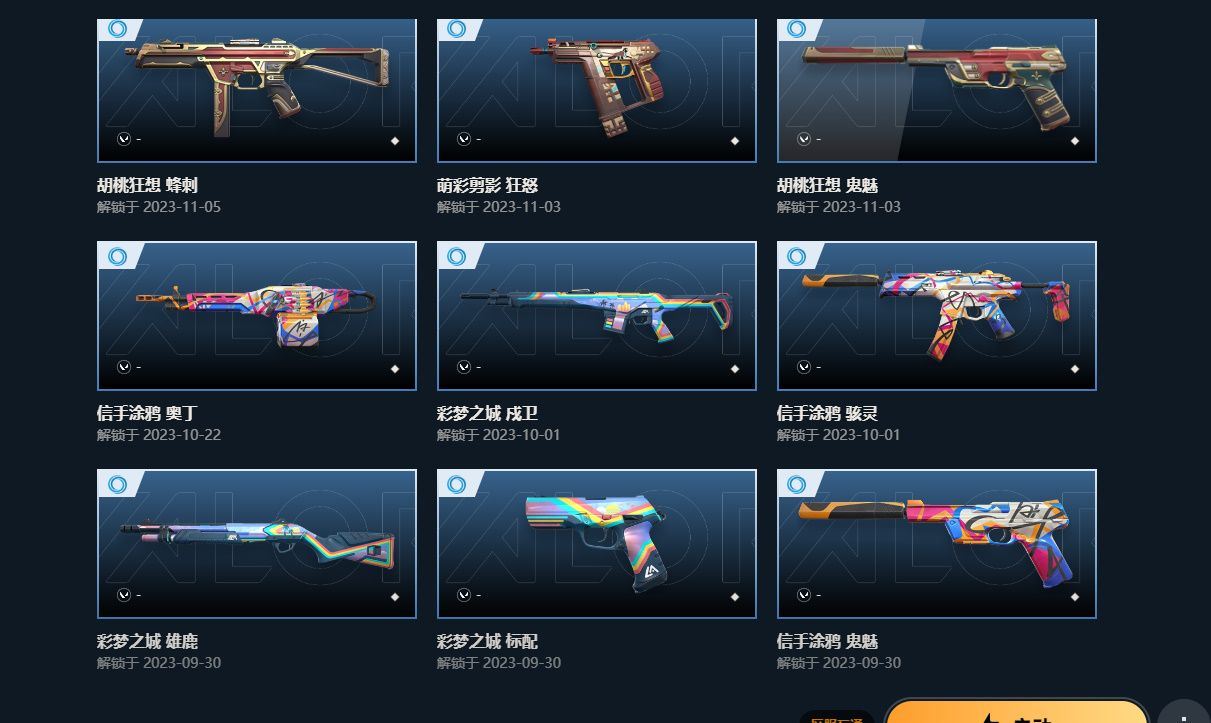
Task: Click the diamond icon on 信手涂鸦 鬼魅 card
Action: pyautogui.click(x=1075, y=597)
